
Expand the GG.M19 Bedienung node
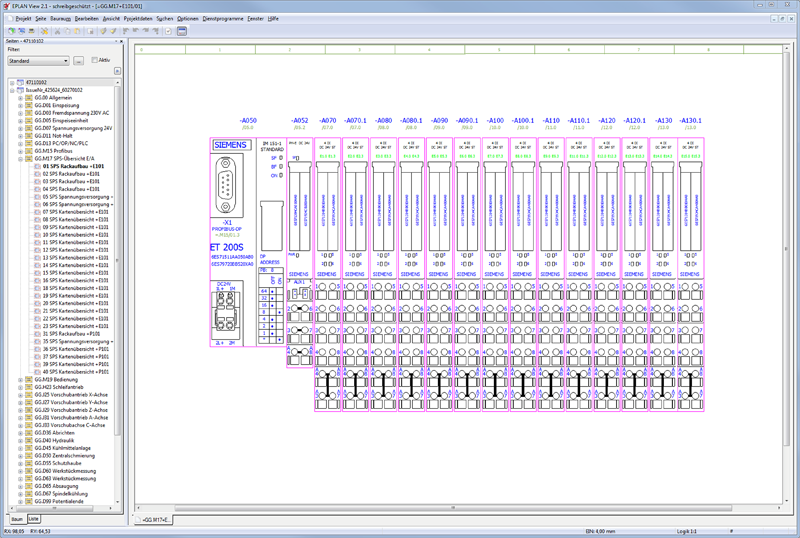click(20, 380)
